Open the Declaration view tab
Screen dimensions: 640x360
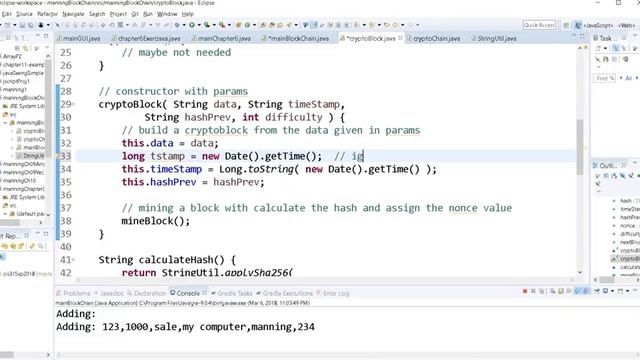click(x=147, y=293)
